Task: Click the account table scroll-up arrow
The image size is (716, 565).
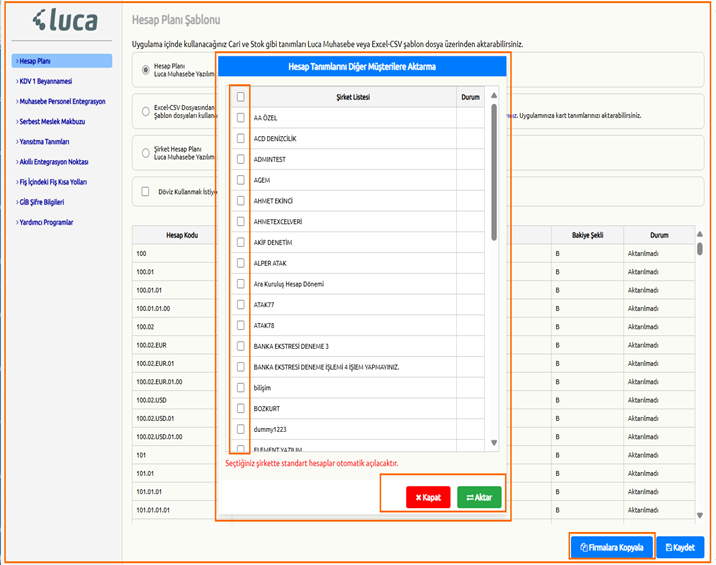Action: (x=700, y=234)
